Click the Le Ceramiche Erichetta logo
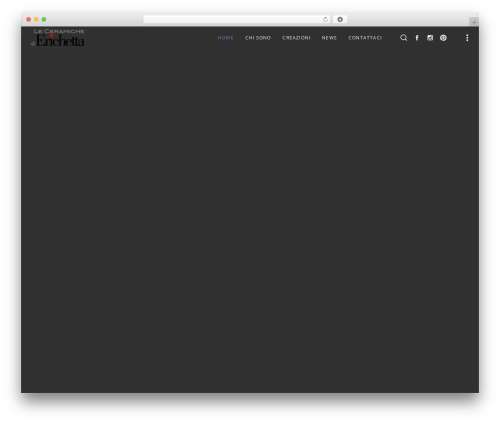This screenshot has width=500, height=423. coord(58,37)
